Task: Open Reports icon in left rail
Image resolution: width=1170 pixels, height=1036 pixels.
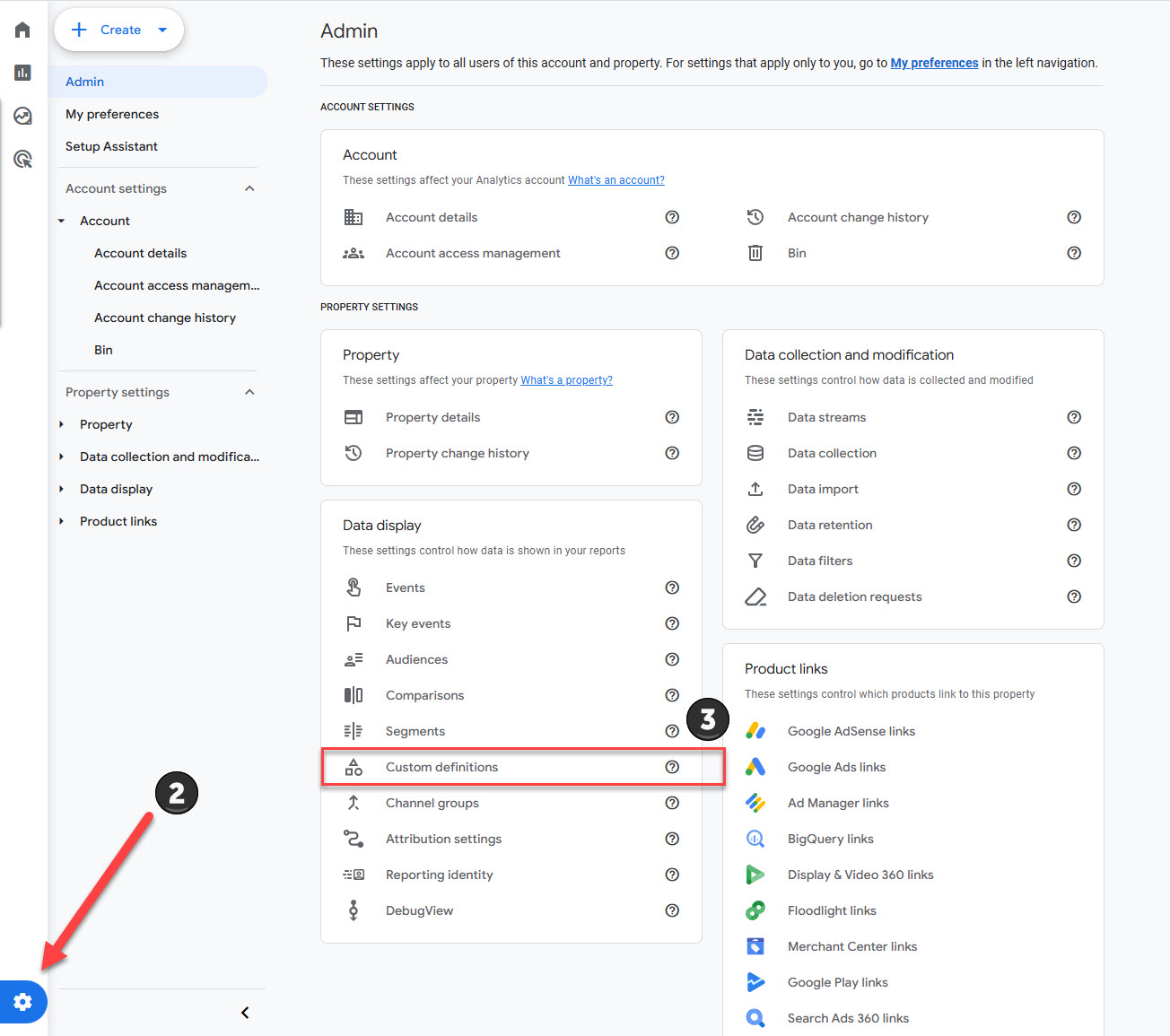Action: pyautogui.click(x=23, y=73)
